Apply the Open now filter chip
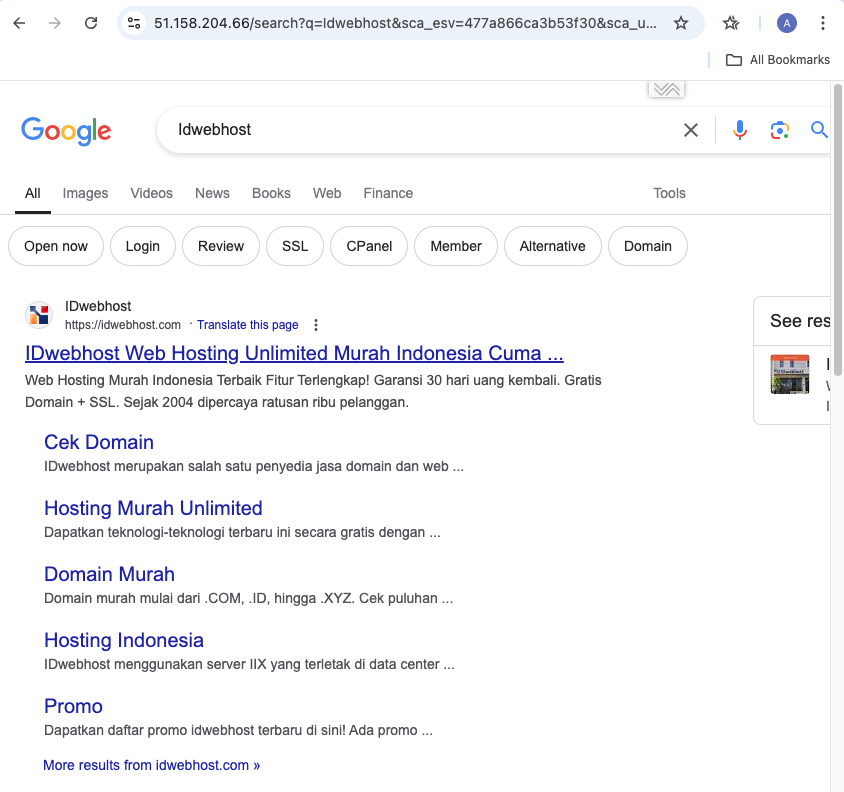 pyautogui.click(x=56, y=246)
